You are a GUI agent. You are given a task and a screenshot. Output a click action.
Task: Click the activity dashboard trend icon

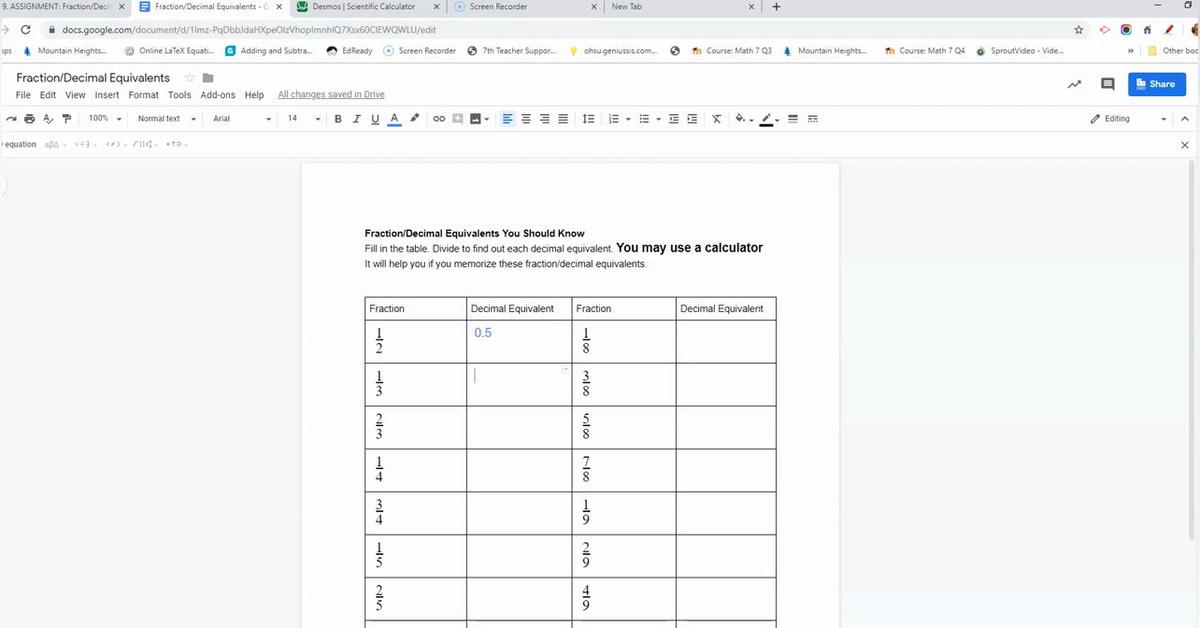point(1075,84)
